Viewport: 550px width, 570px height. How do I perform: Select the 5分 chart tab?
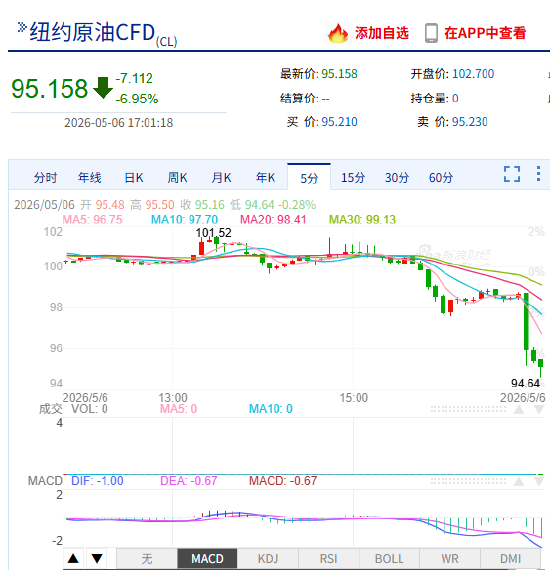click(x=309, y=178)
